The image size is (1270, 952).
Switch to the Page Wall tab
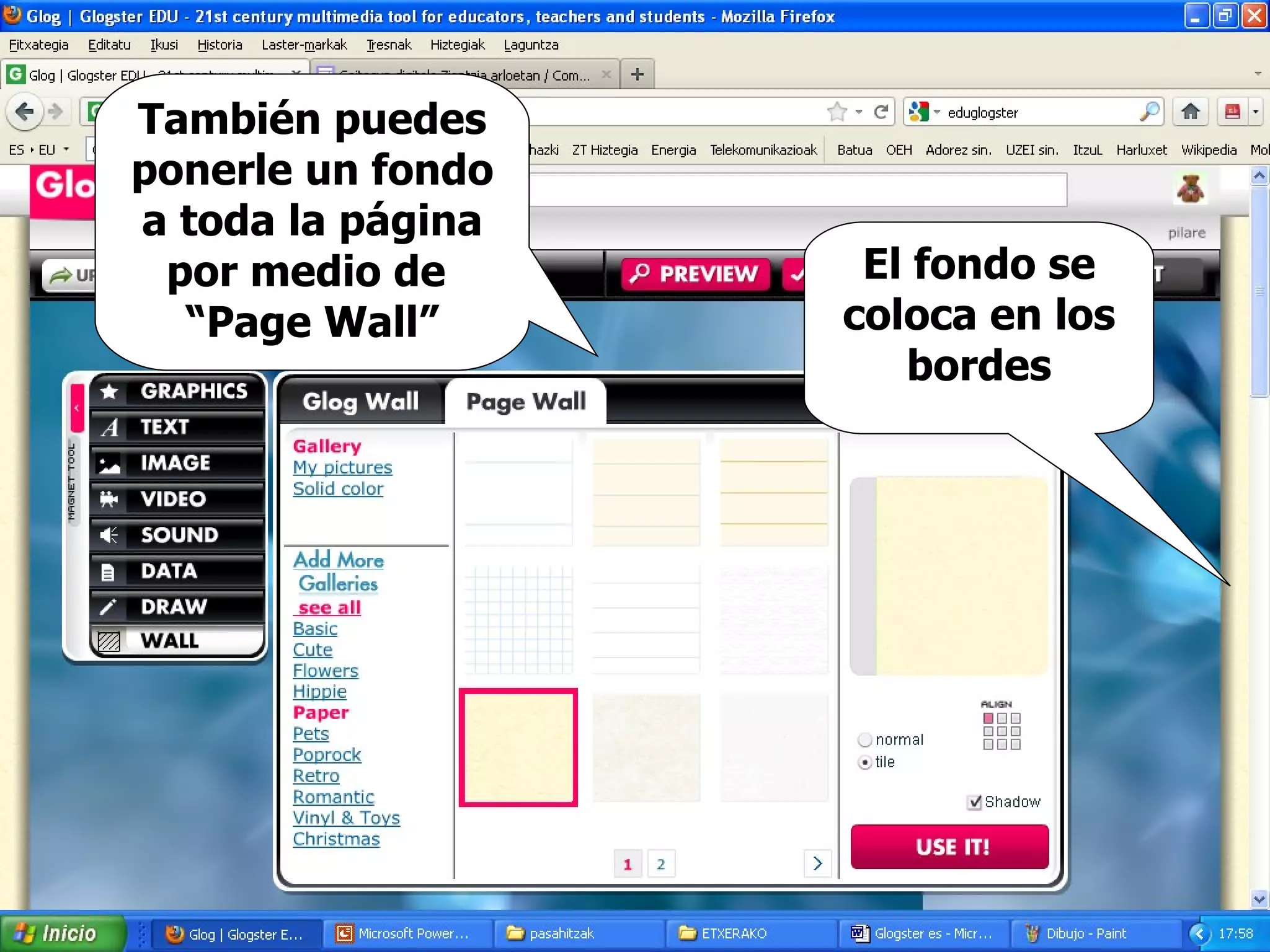tap(526, 402)
